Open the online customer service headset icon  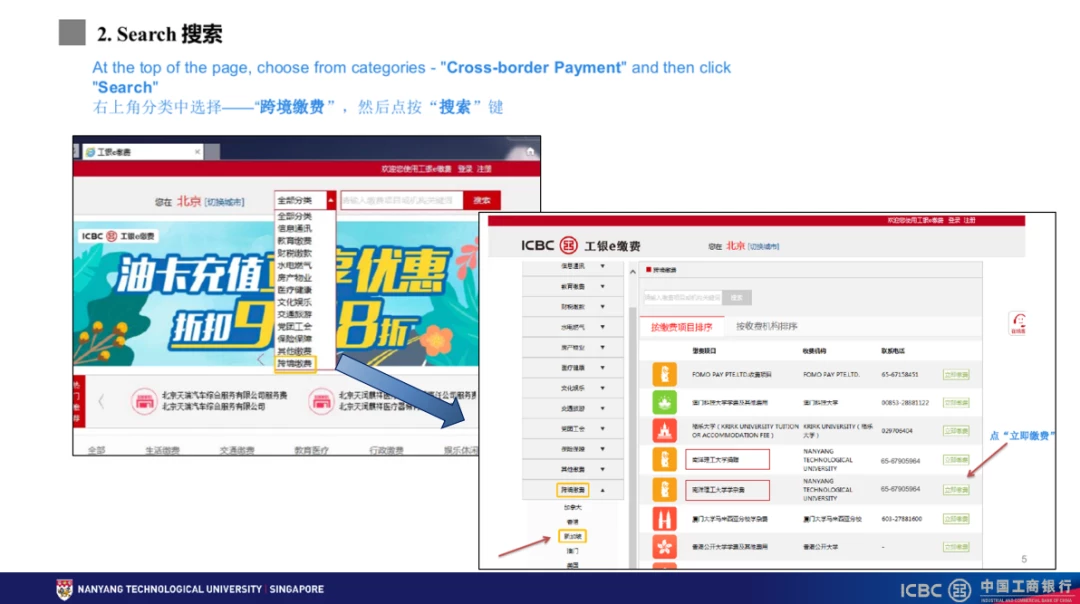click(1019, 322)
